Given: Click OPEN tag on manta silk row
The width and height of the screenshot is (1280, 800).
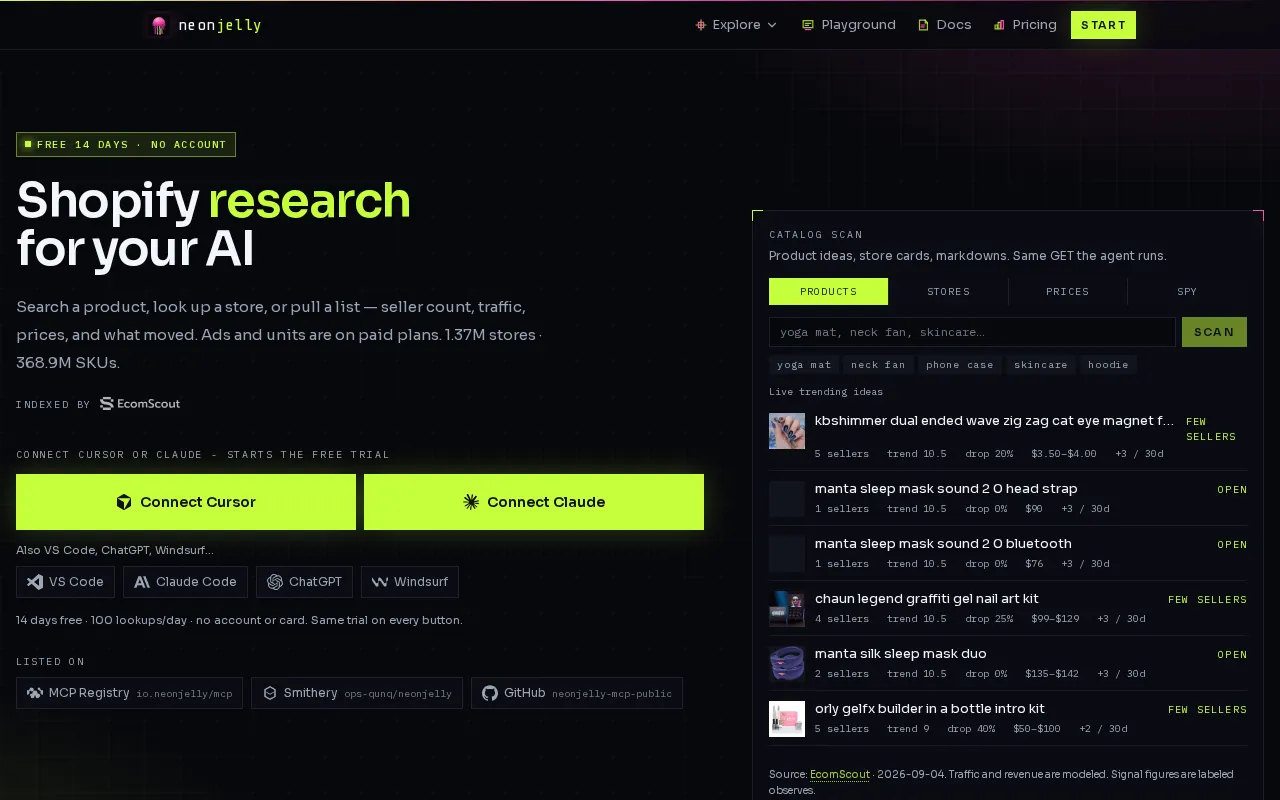Looking at the screenshot, I should click(x=1232, y=655).
